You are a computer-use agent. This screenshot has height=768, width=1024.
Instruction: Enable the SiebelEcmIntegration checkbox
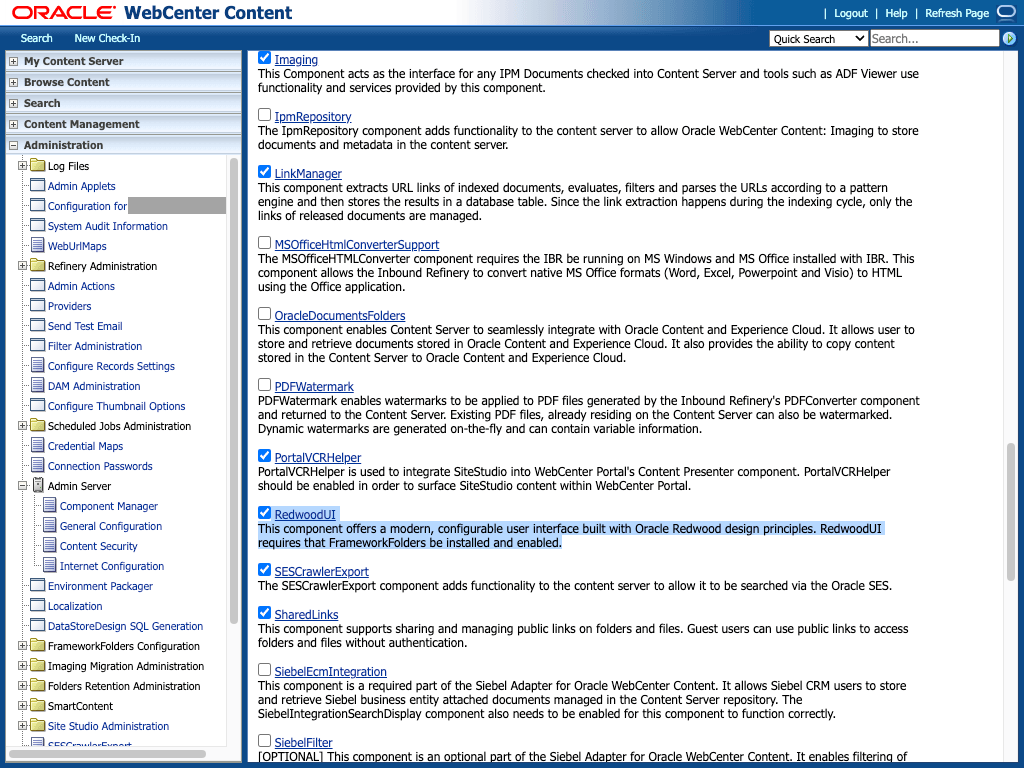pos(264,669)
